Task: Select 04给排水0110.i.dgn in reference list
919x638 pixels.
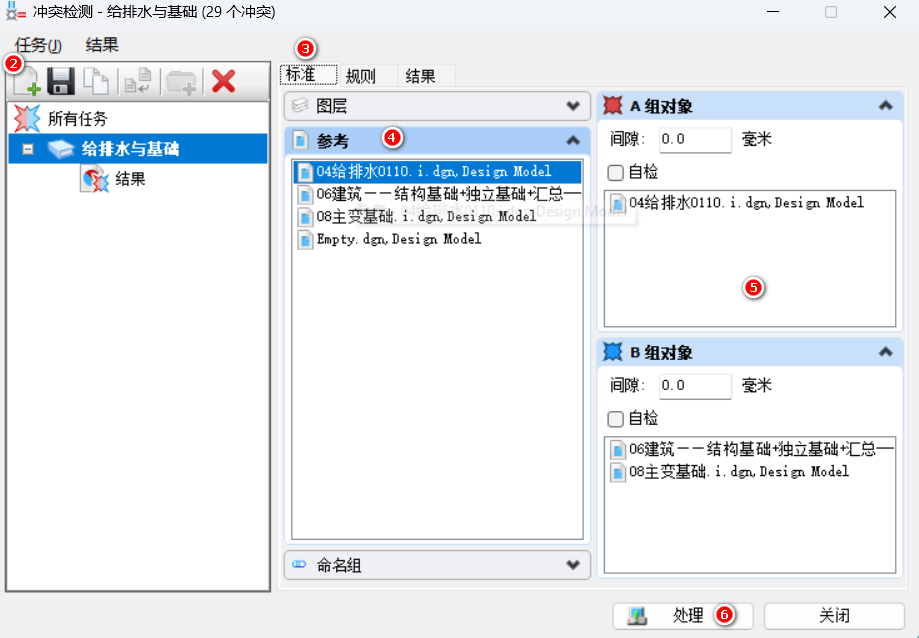Action: point(437,172)
